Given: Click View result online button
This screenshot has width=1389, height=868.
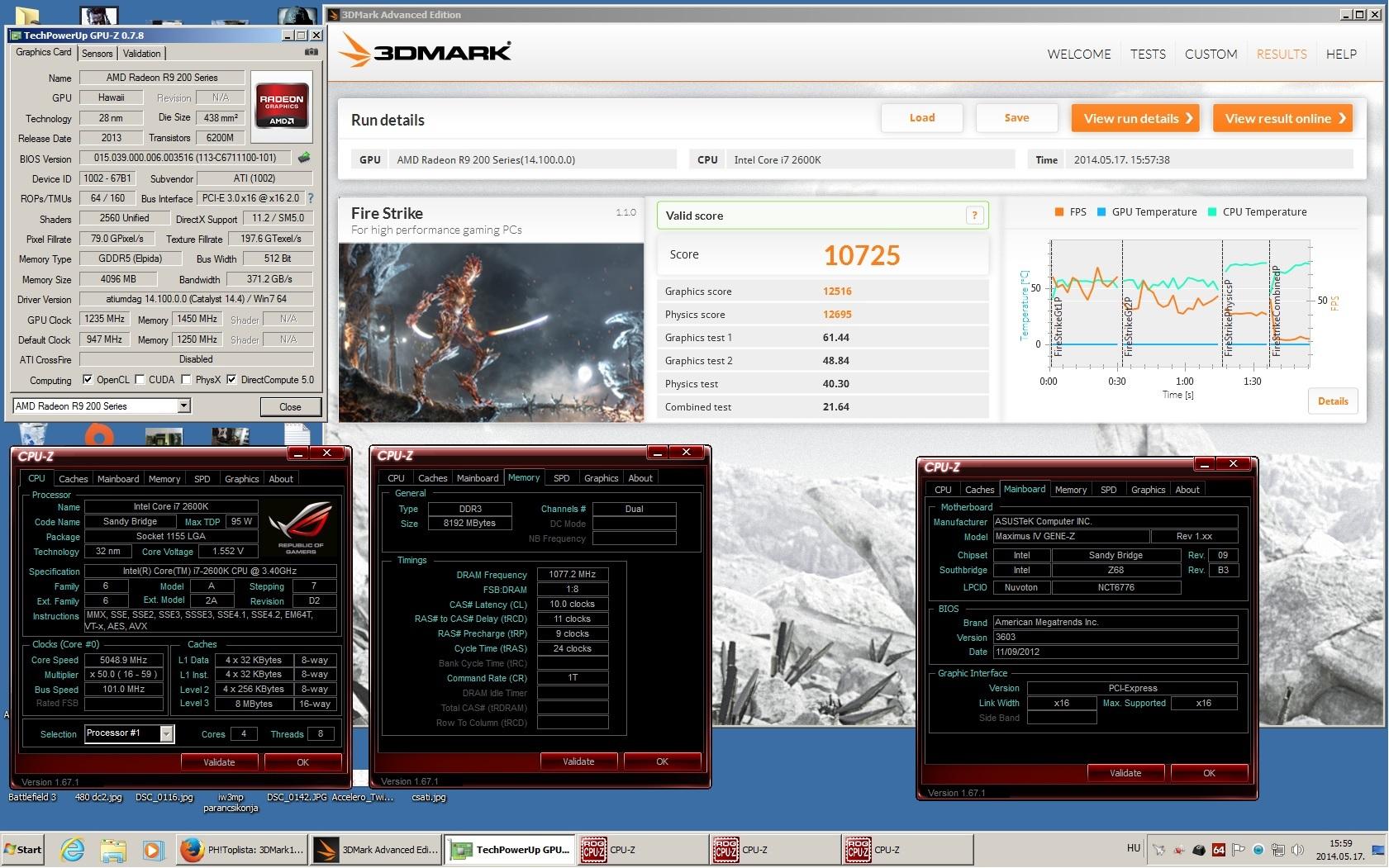Looking at the screenshot, I should coord(1283,118).
